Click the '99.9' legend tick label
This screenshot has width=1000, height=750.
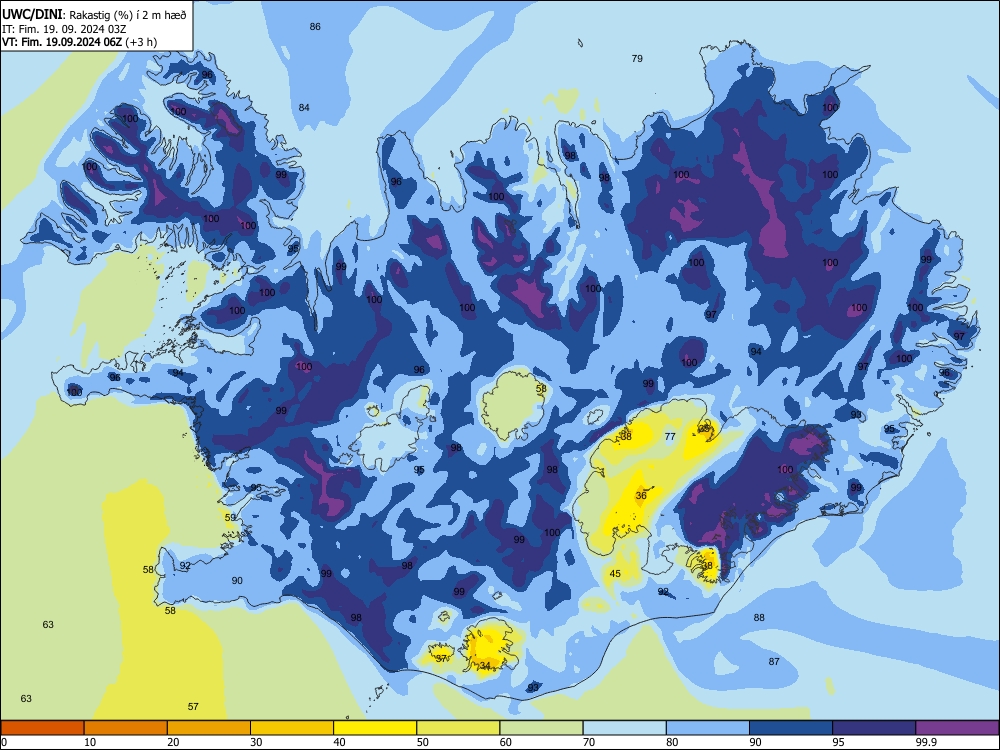point(926,742)
